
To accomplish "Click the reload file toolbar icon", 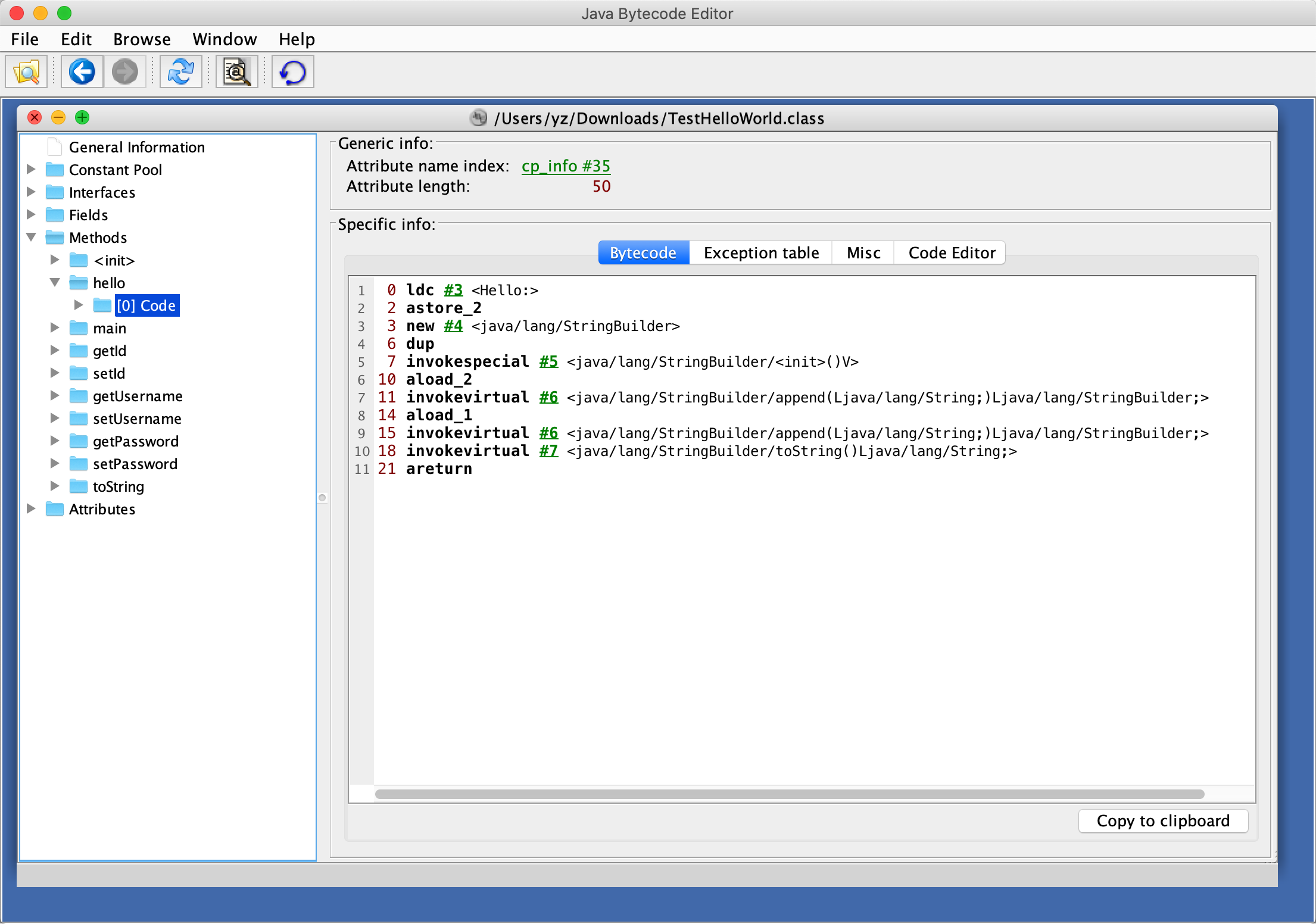I will point(180,72).
